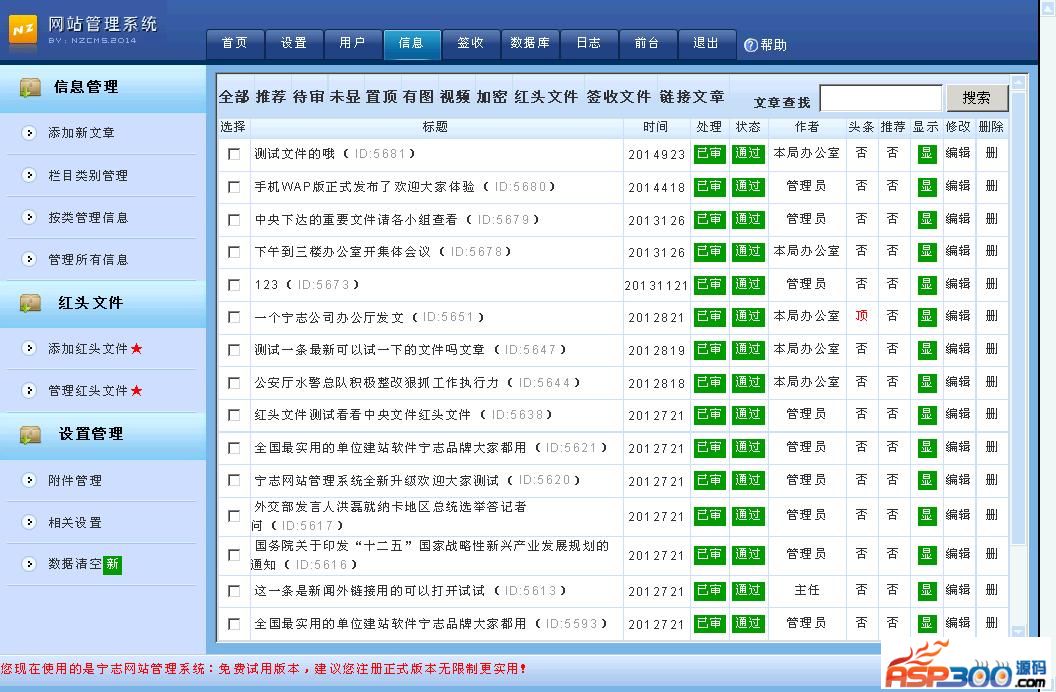Select checkbox for 中央下达的重要文件 row
This screenshot has width=1056, height=692.
point(234,220)
